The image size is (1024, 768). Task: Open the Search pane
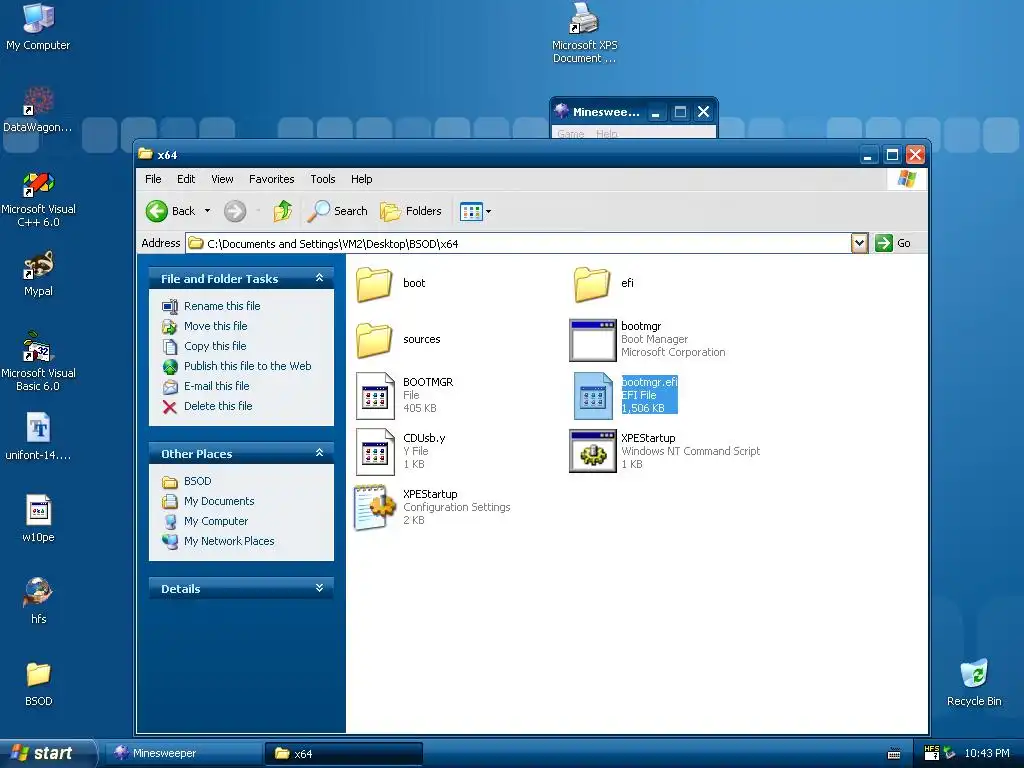pos(337,211)
